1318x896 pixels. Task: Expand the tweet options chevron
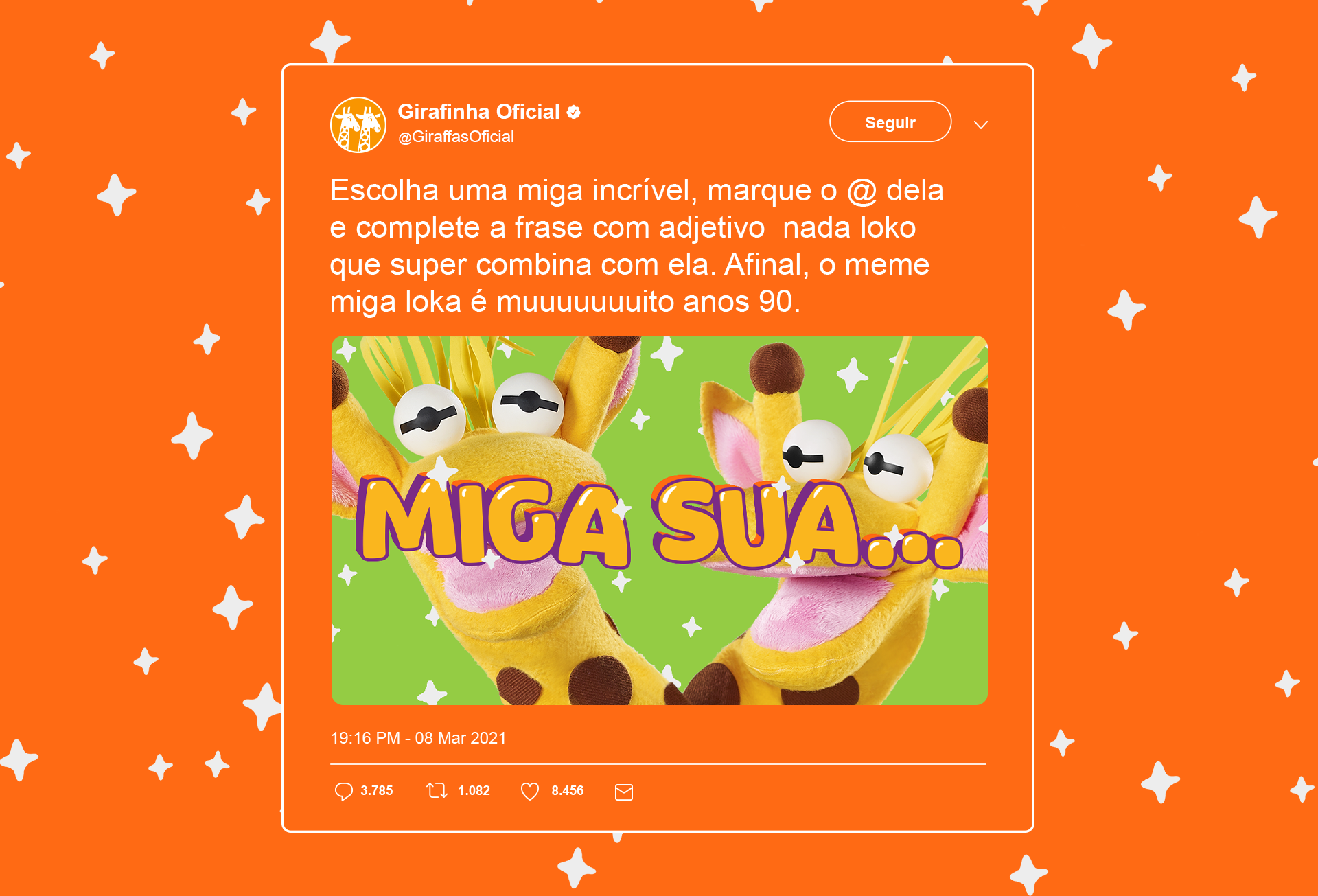click(981, 124)
